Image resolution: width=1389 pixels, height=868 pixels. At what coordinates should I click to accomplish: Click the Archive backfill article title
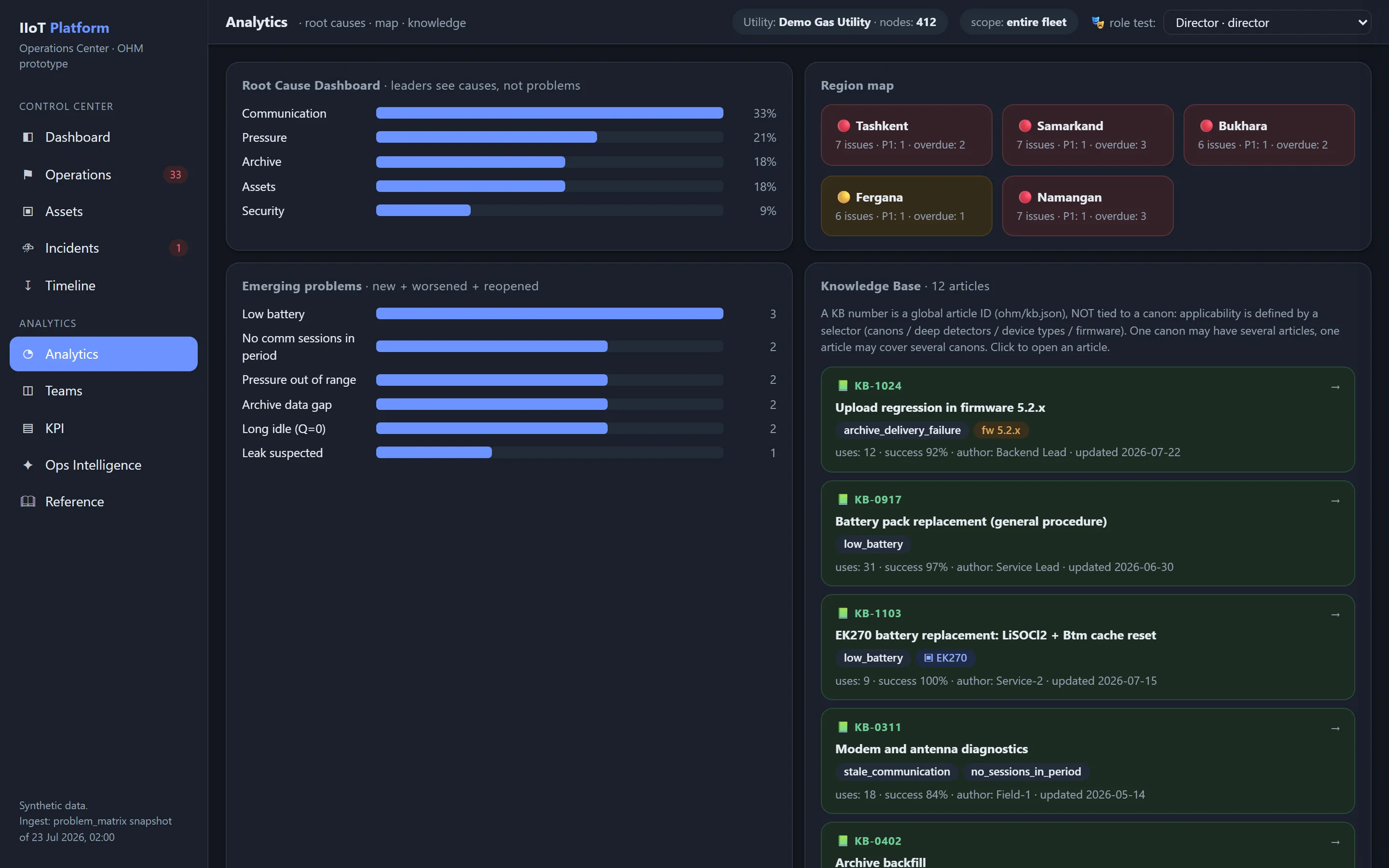point(880,862)
